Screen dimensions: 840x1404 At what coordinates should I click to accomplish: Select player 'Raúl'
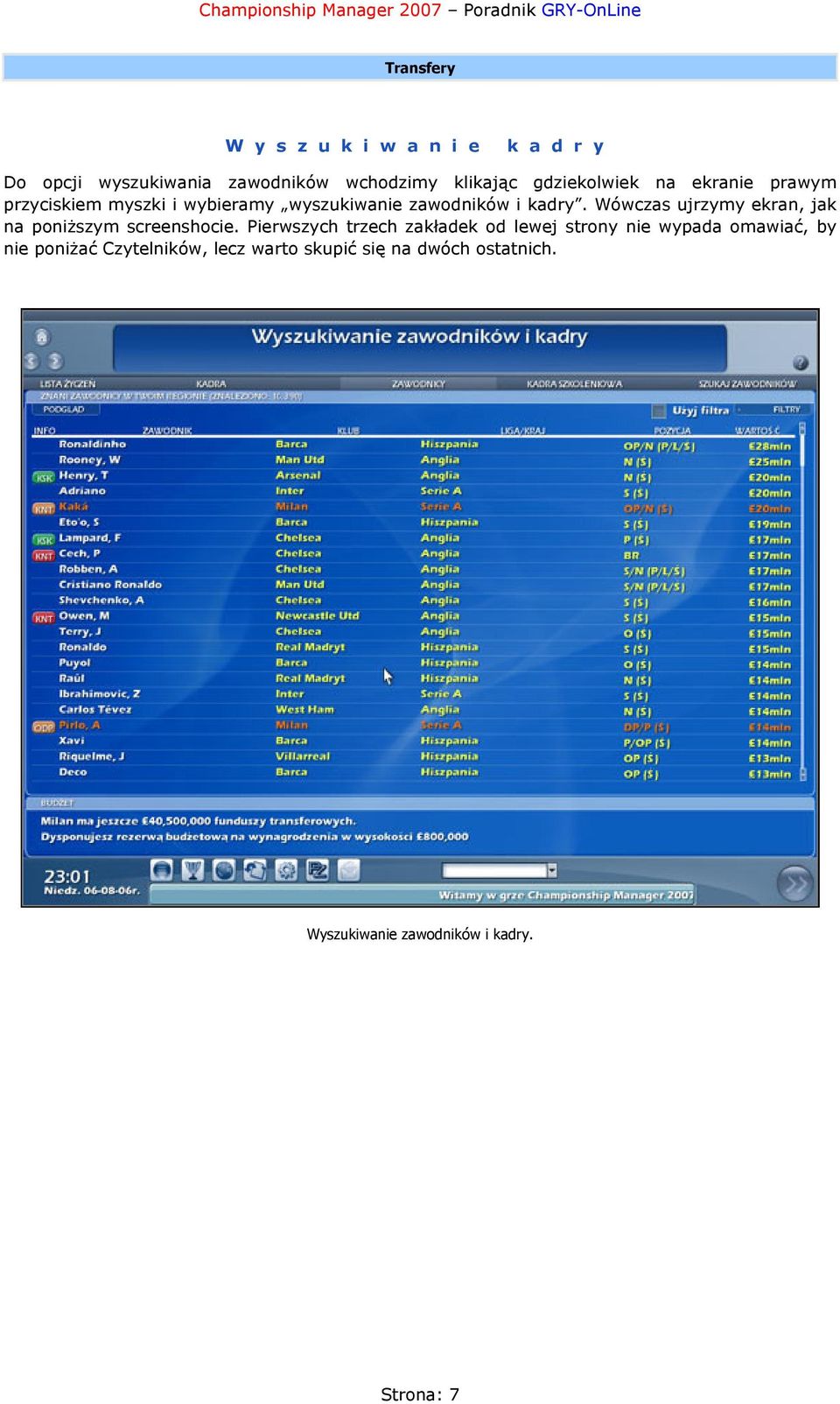point(72,678)
